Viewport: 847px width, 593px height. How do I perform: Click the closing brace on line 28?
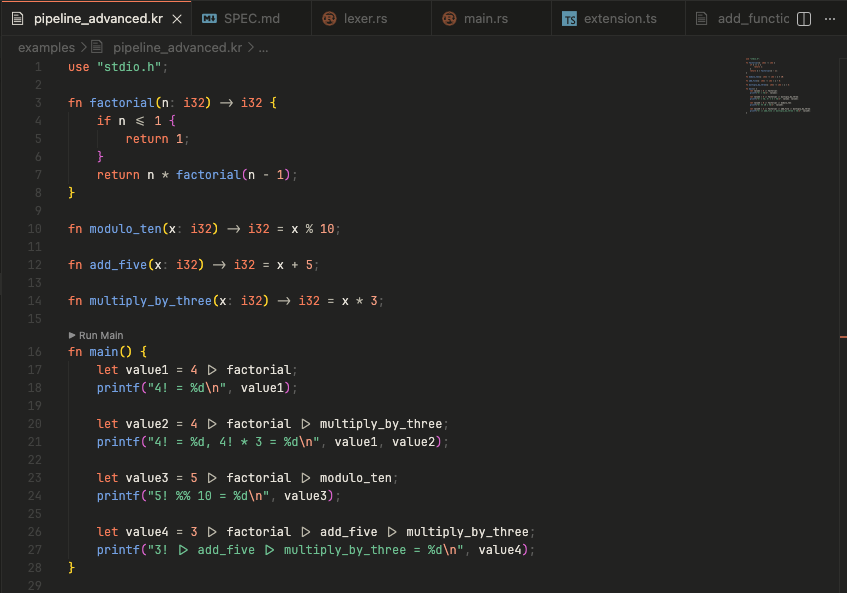click(x=71, y=567)
